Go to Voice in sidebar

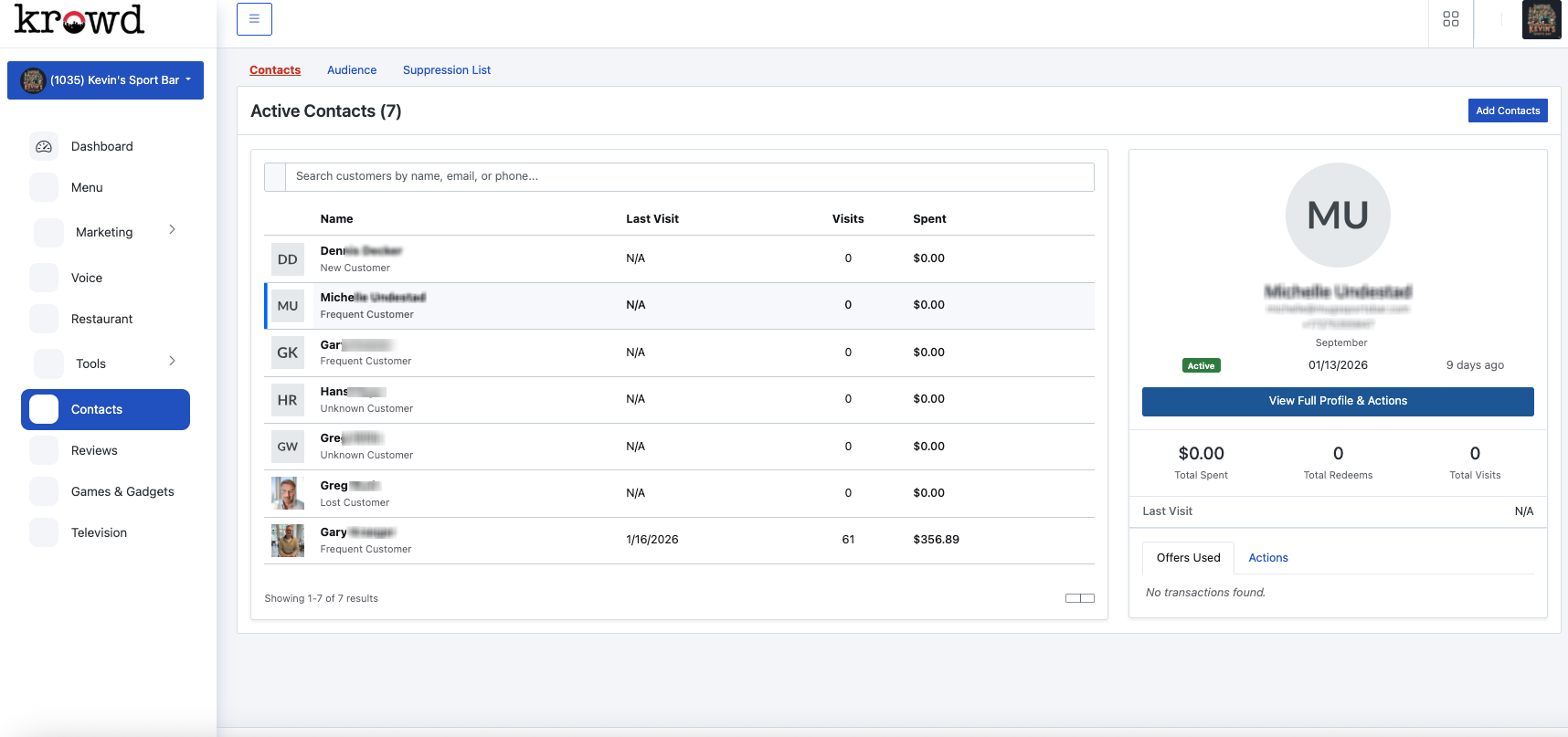pyautogui.click(x=87, y=278)
